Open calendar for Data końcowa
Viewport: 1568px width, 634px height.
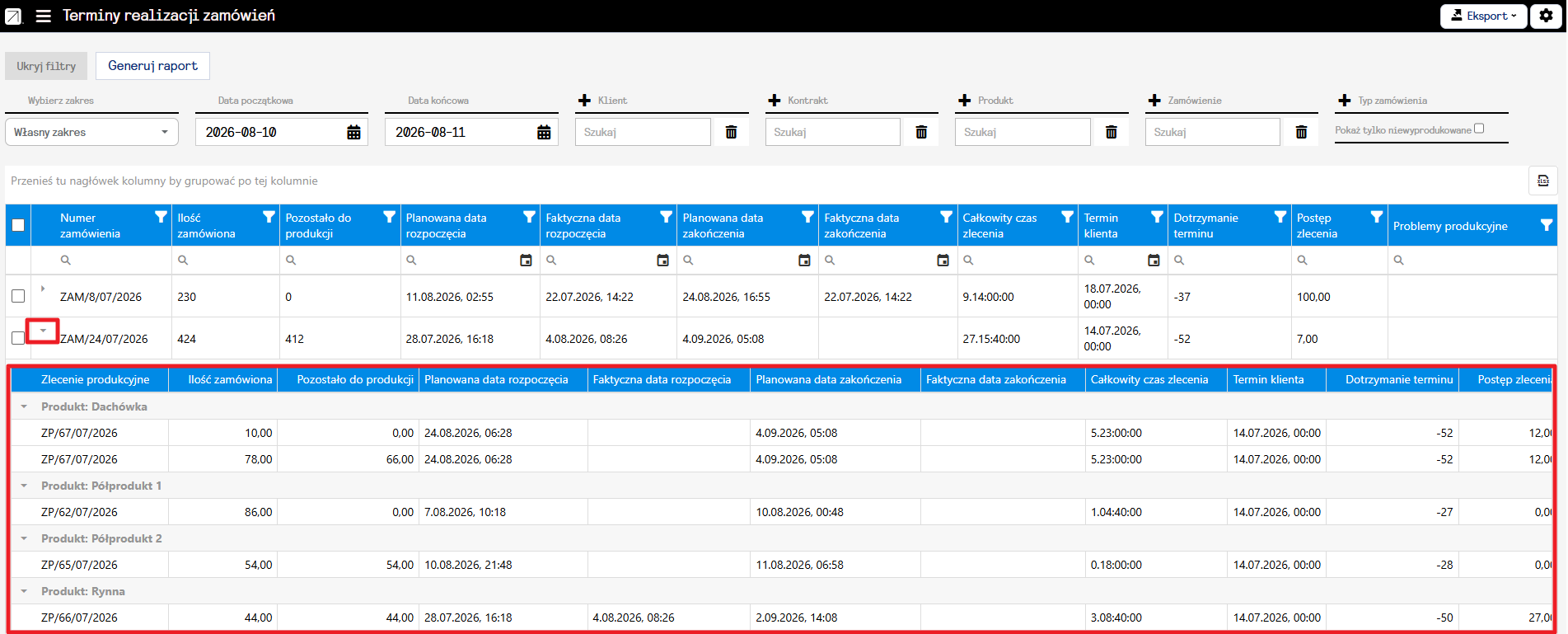click(544, 132)
